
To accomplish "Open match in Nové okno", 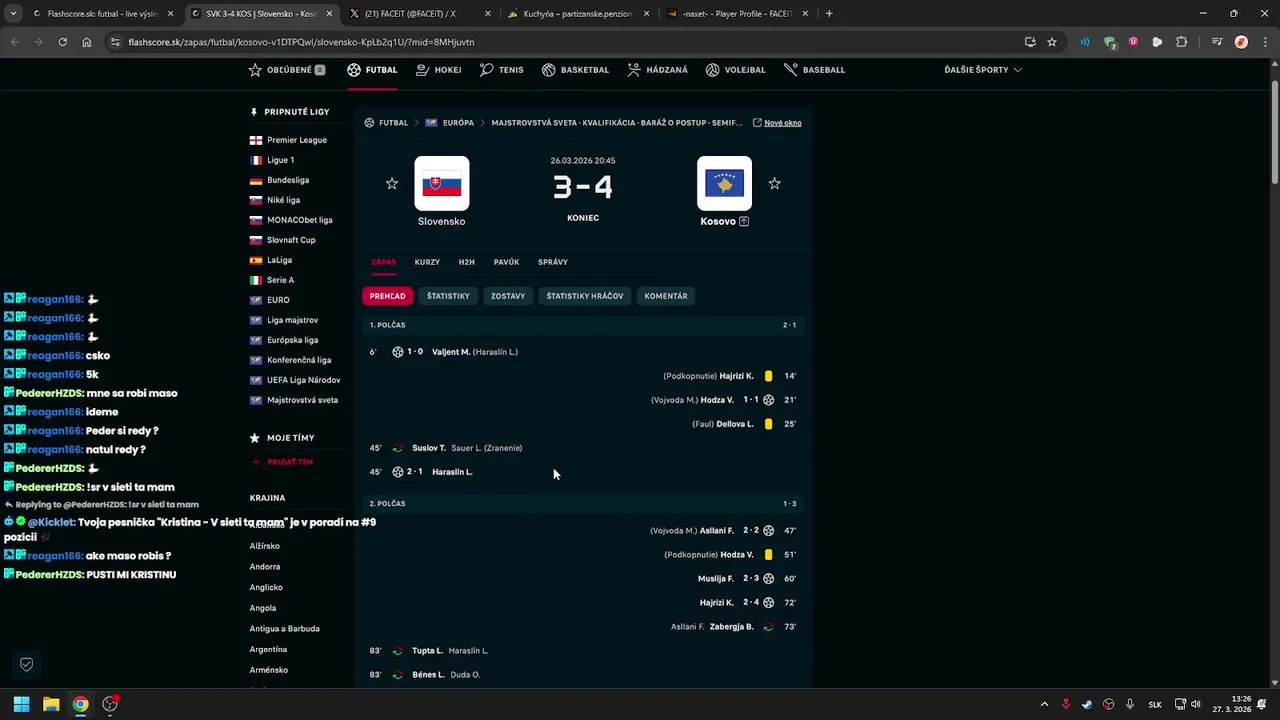I will click(x=777, y=123).
